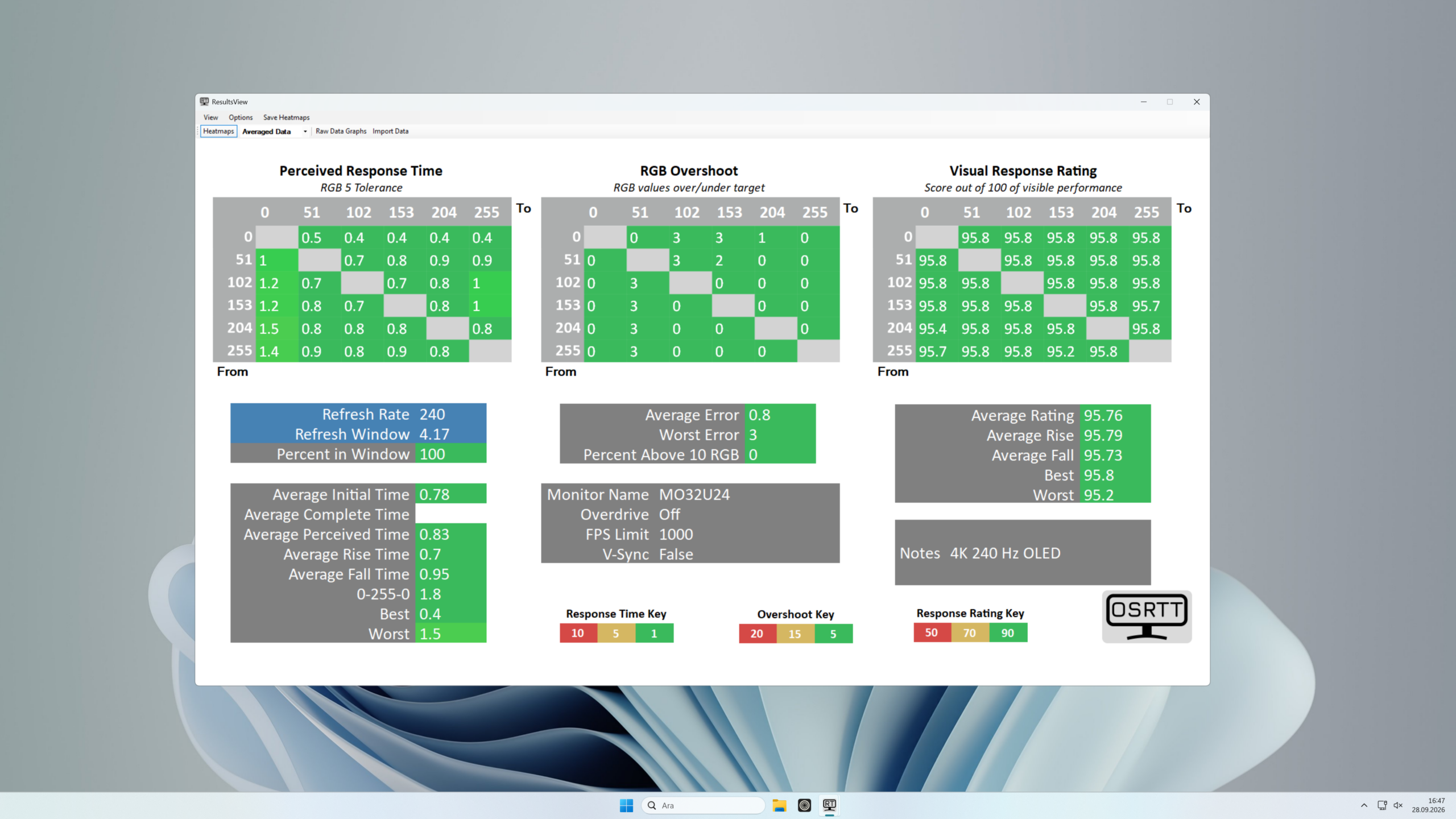Click yellow 70 swatch in Response Rating Key
Image resolution: width=1456 pixels, height=819 pixels.
970,632
